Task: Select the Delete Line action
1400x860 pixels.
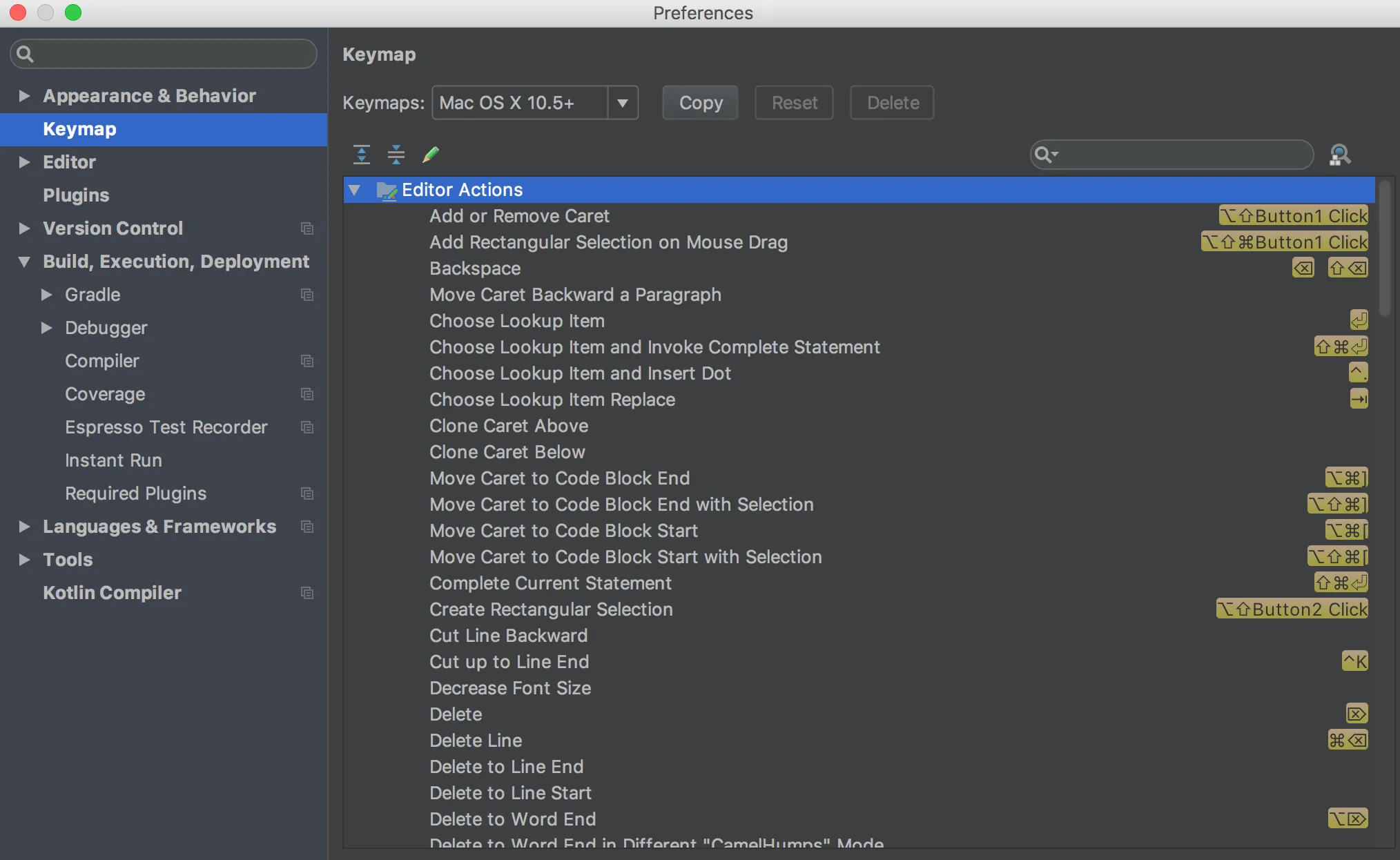Action: tap(476, 741)
